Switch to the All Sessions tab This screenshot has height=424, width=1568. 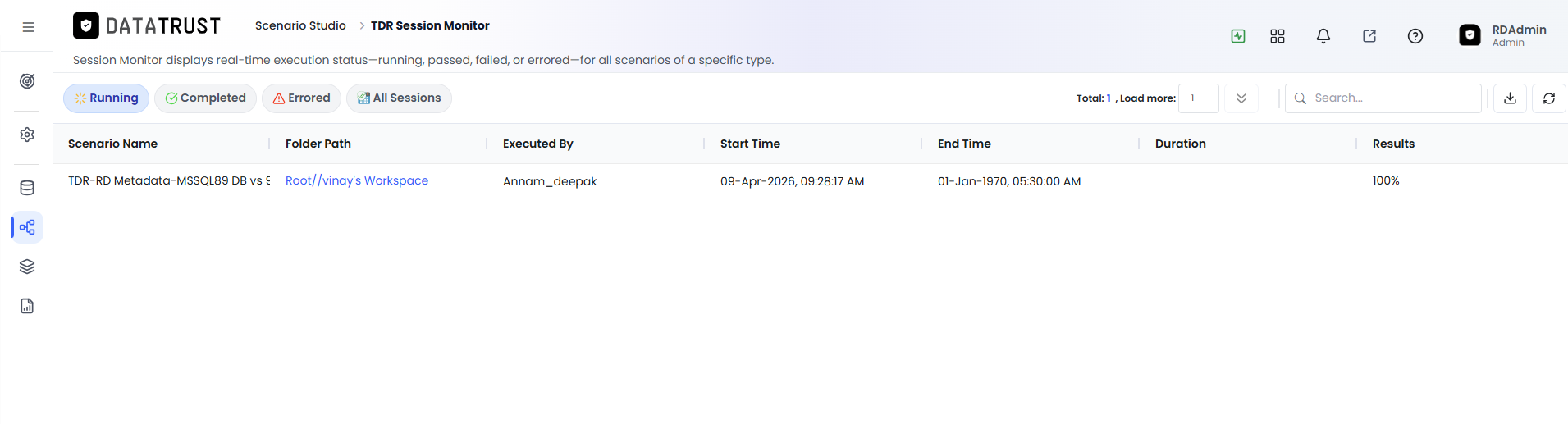coord(399,98)
